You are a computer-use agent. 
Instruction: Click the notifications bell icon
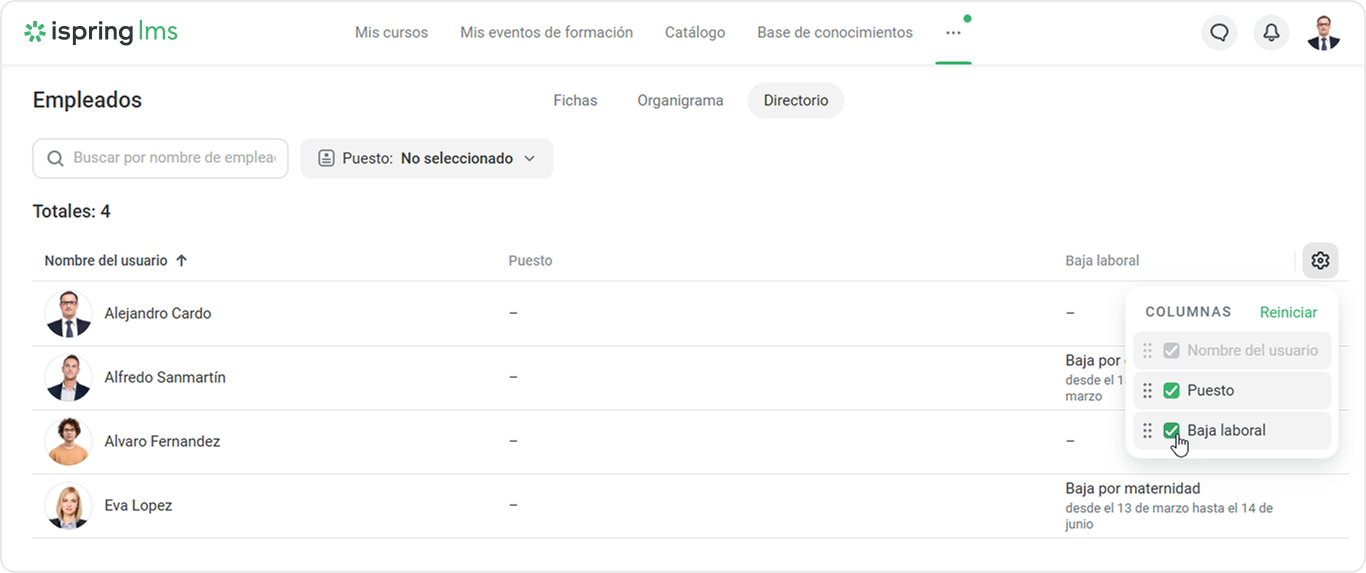(1271, 33)
